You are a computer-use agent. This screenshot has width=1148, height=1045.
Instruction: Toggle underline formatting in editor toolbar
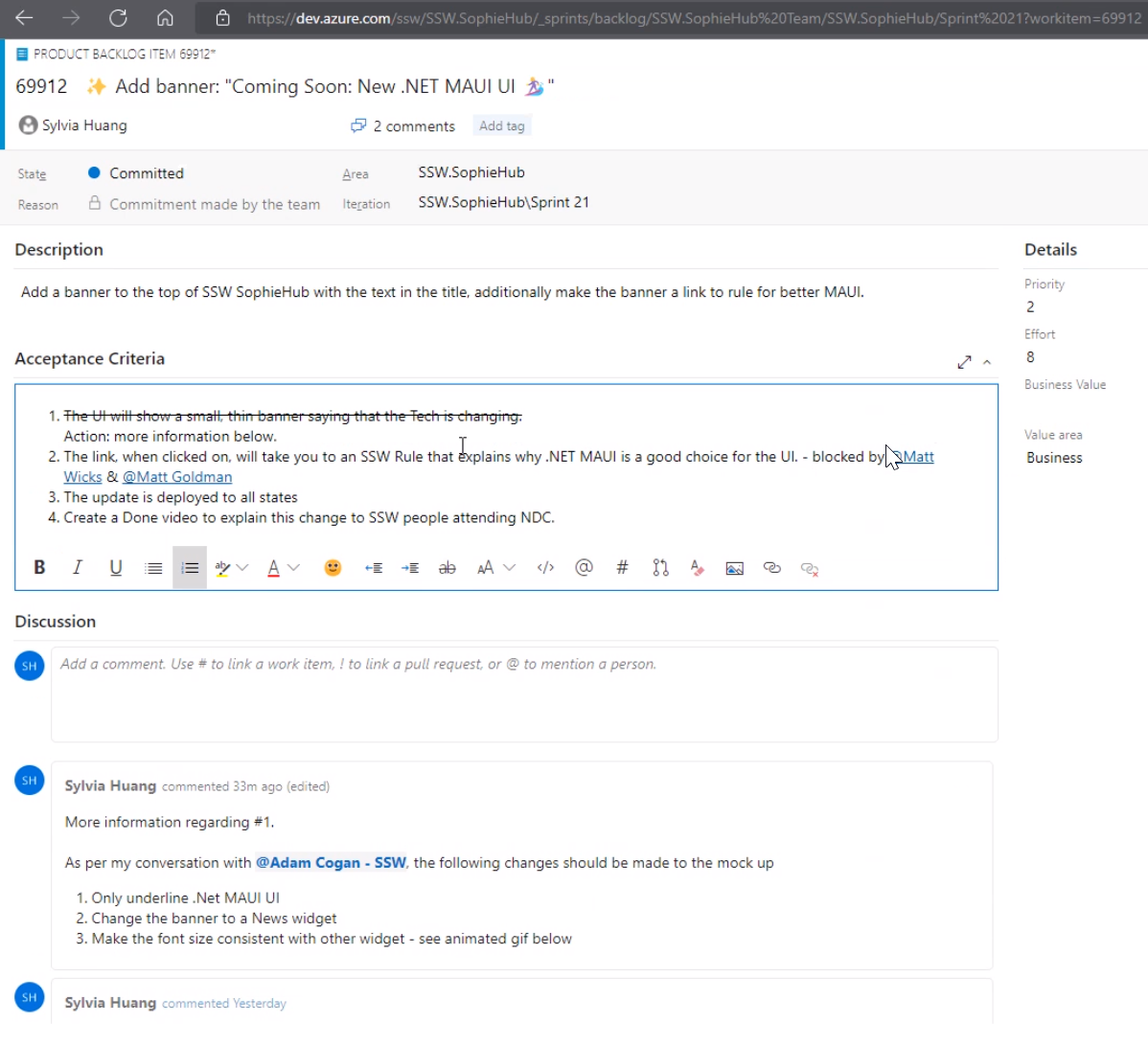(x=116, y=568)
